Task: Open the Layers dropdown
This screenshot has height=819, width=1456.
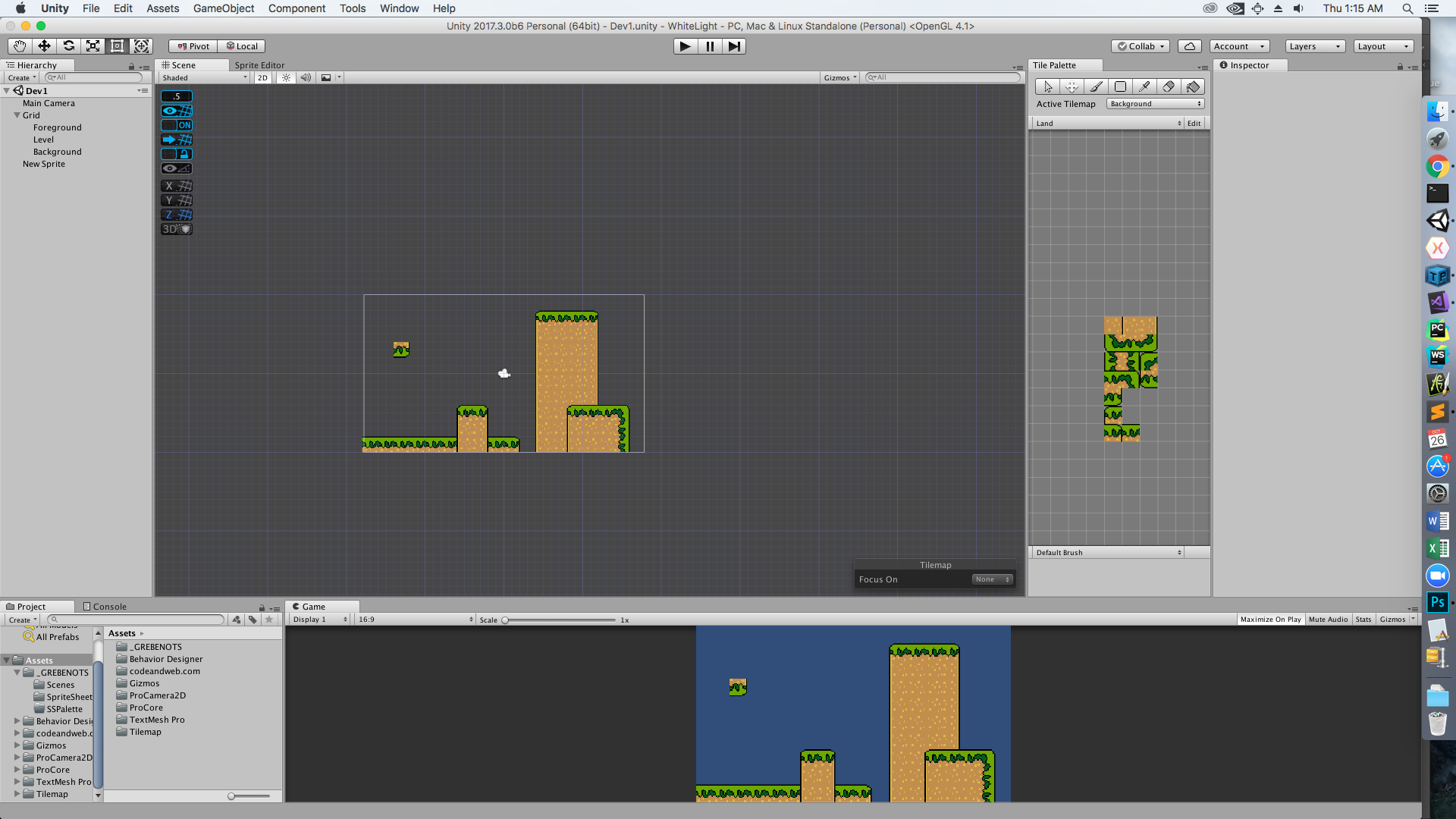Action: pos(1315,46)
